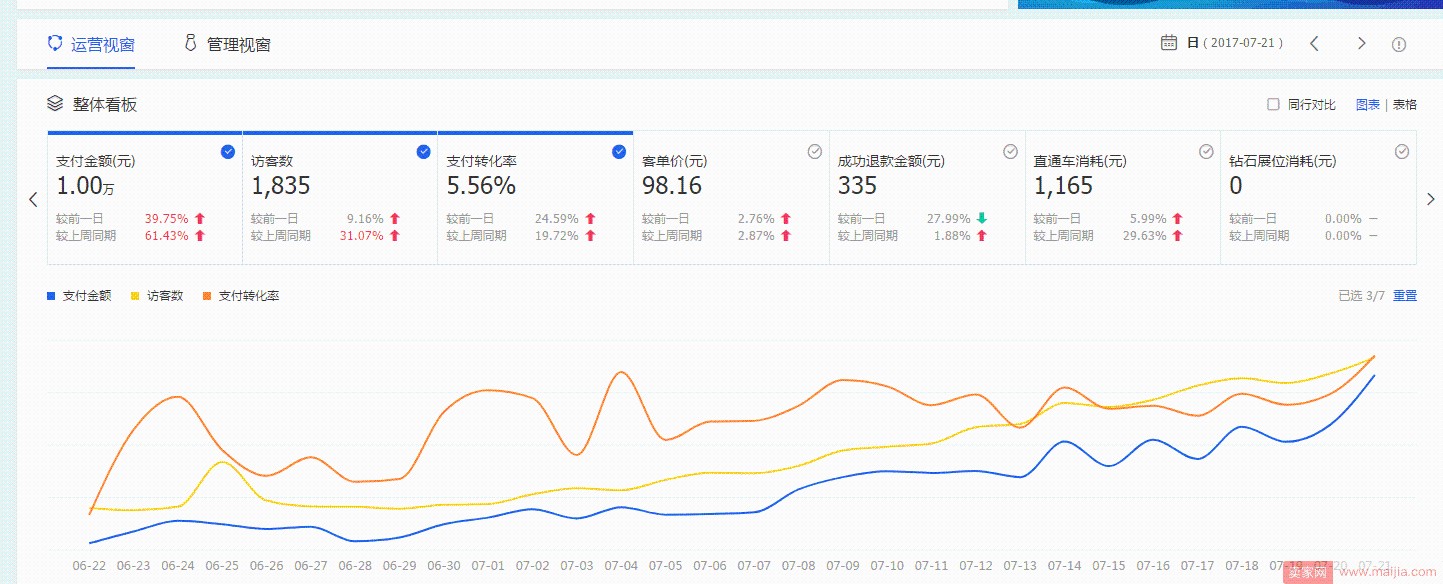The image size is (1443, 584).
Task: Toggle 支付金额 legend blue swatch
Action: 51,296
